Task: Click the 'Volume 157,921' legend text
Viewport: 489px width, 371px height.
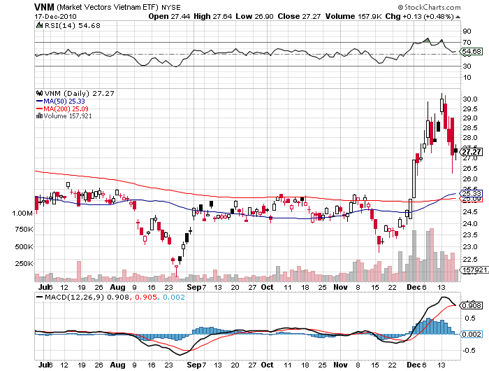Action: pos(68,116)
